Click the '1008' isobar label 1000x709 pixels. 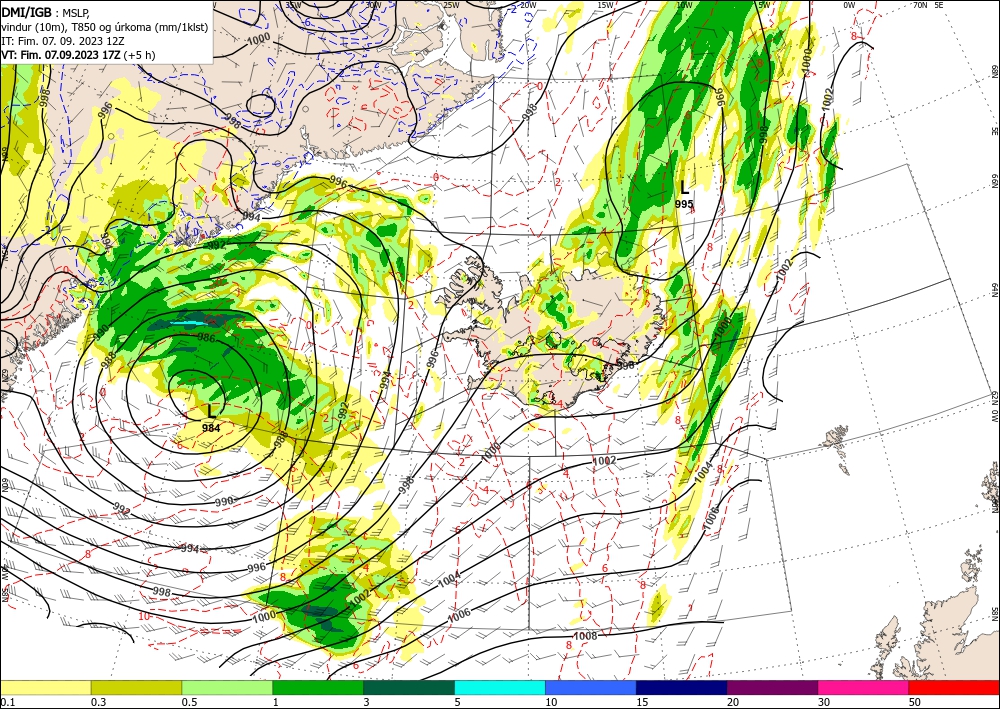pos(585,636)
